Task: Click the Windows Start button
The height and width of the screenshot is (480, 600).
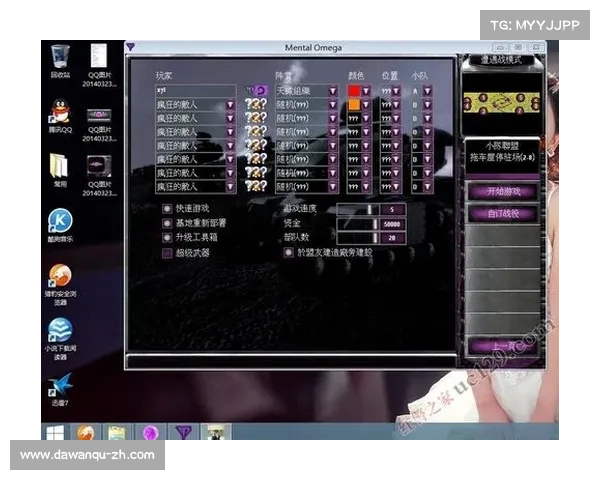Action: [55, 433]
